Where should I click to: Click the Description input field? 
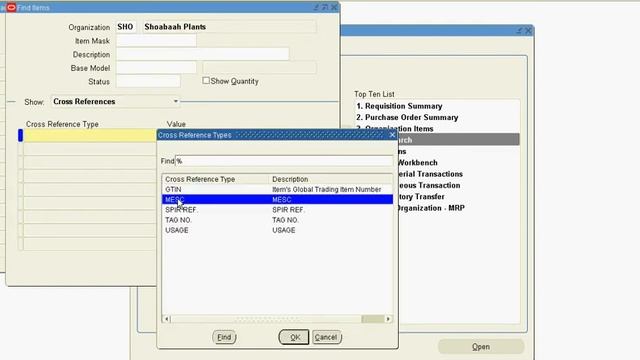[x=202, y=54]
